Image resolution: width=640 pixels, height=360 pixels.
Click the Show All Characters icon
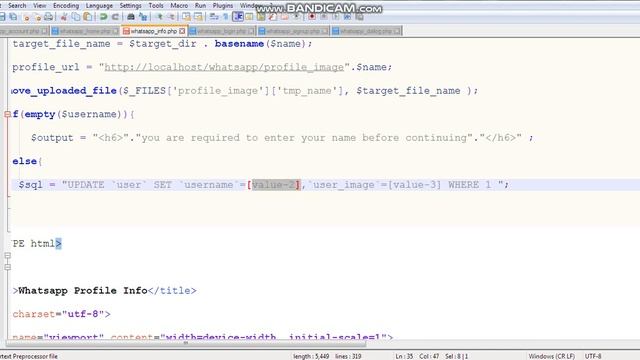click(x=225, y=17)
